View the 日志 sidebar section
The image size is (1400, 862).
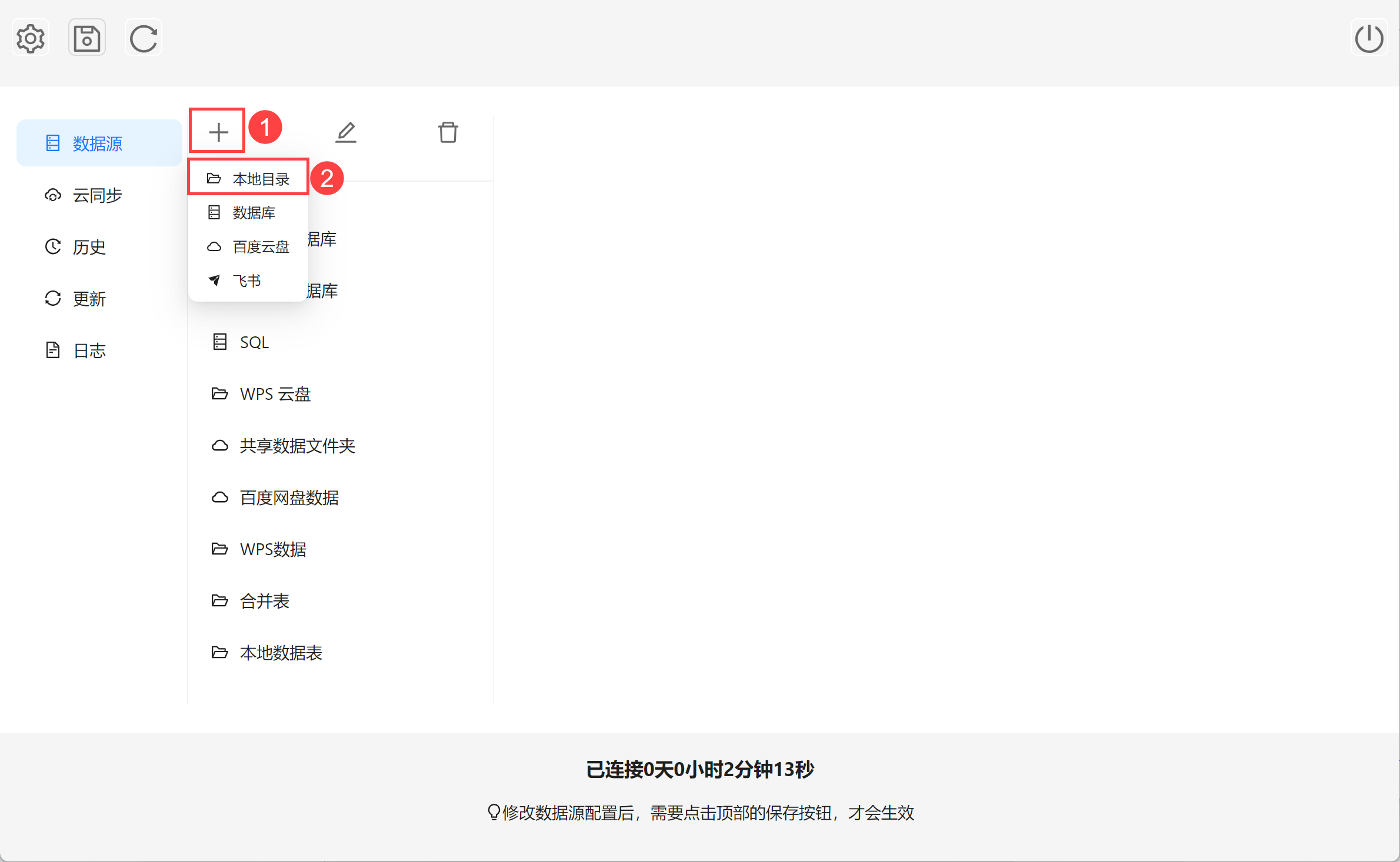tap(89, 350)
